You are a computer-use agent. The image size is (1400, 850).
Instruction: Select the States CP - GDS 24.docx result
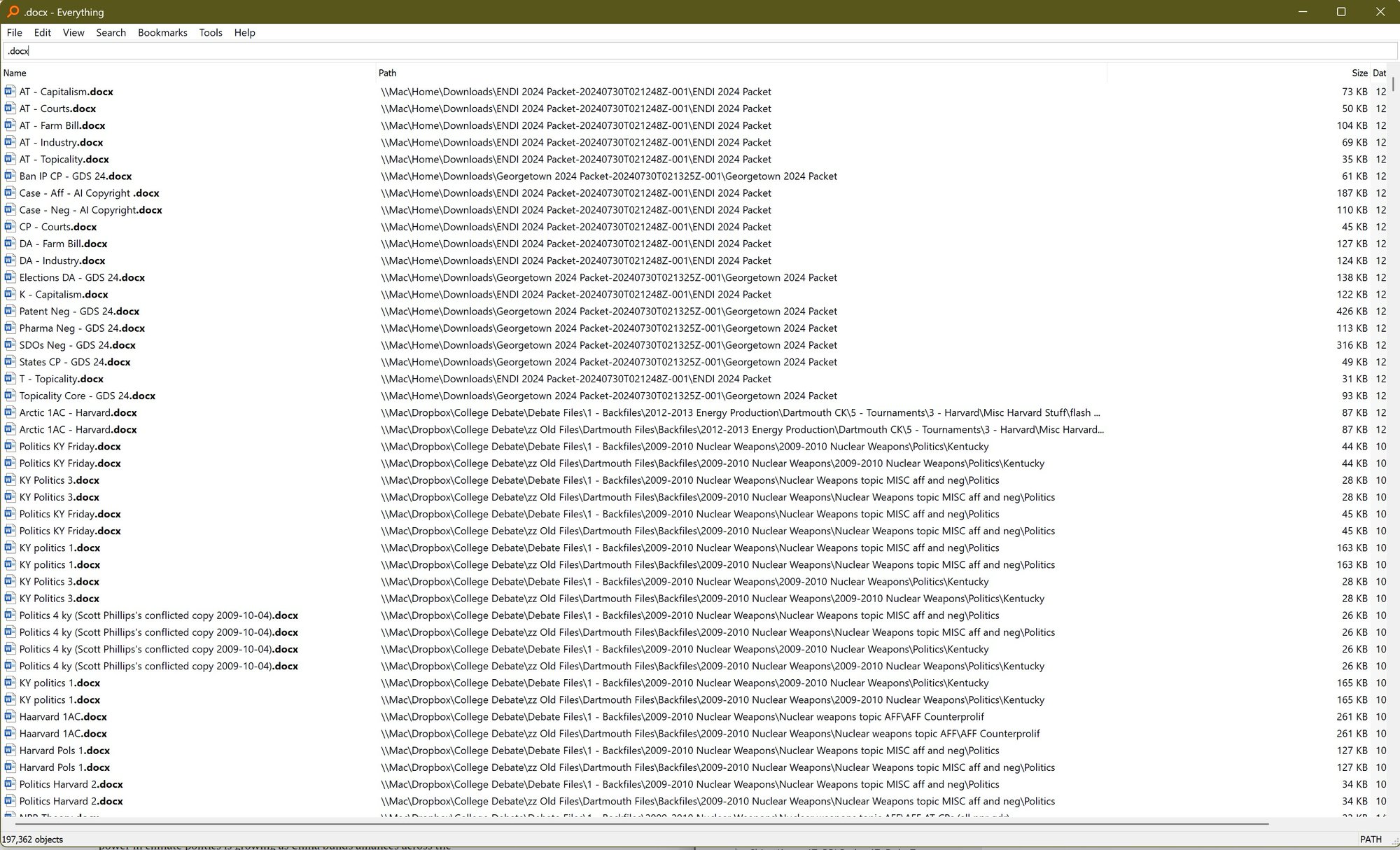pos(75,362)
